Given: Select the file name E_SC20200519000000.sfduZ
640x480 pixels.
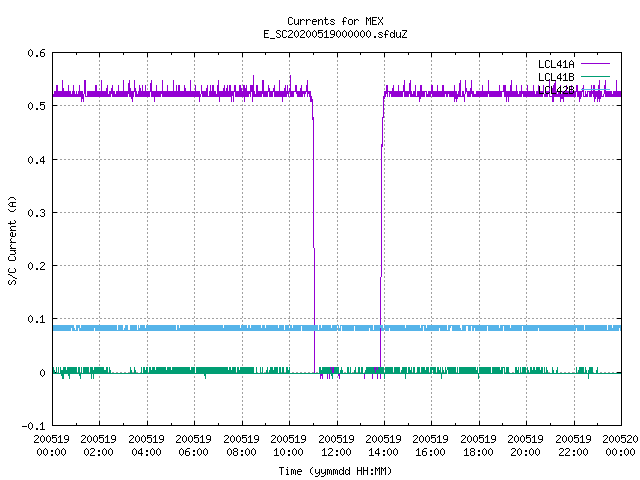Looking at the screenshot, I should (x=335, y=34).
